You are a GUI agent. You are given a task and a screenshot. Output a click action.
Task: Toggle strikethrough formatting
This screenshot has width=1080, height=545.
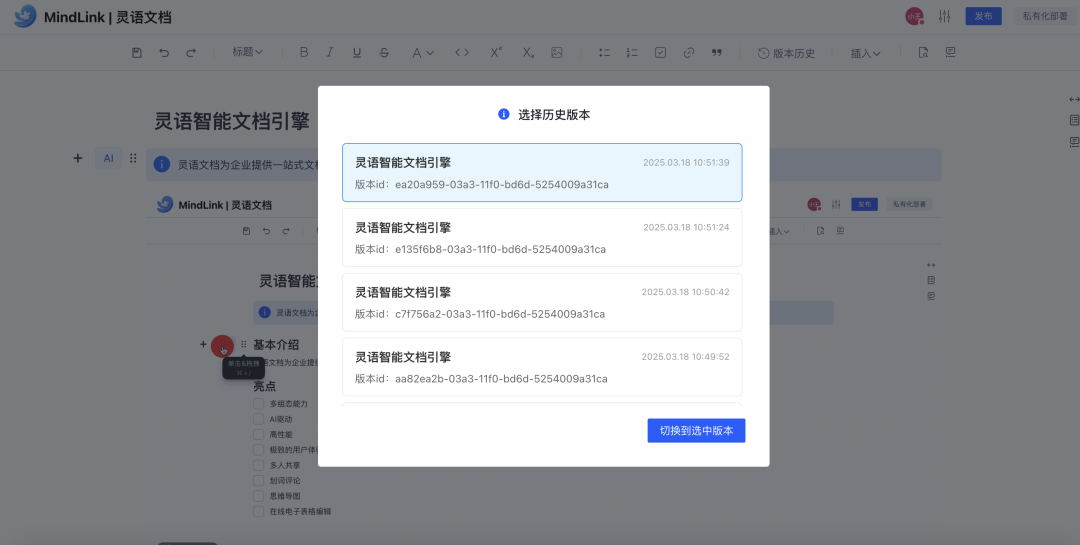[384, 52]
